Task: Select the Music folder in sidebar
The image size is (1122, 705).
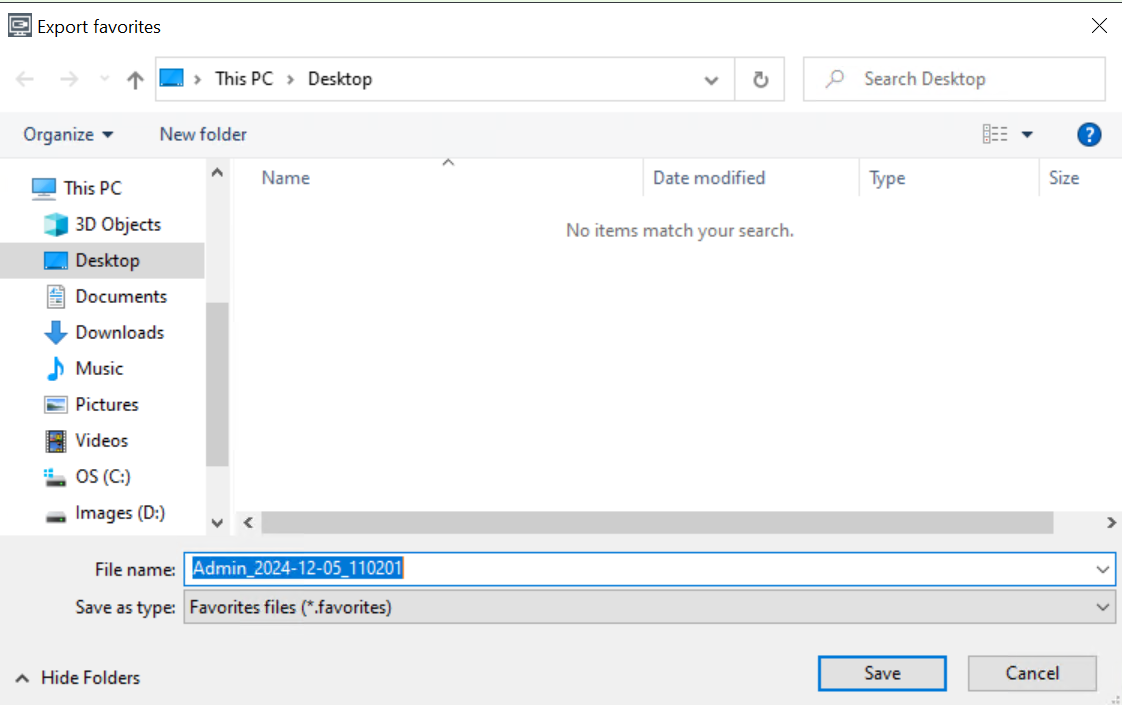Action: pyautogui.click(x=99, y=368)
